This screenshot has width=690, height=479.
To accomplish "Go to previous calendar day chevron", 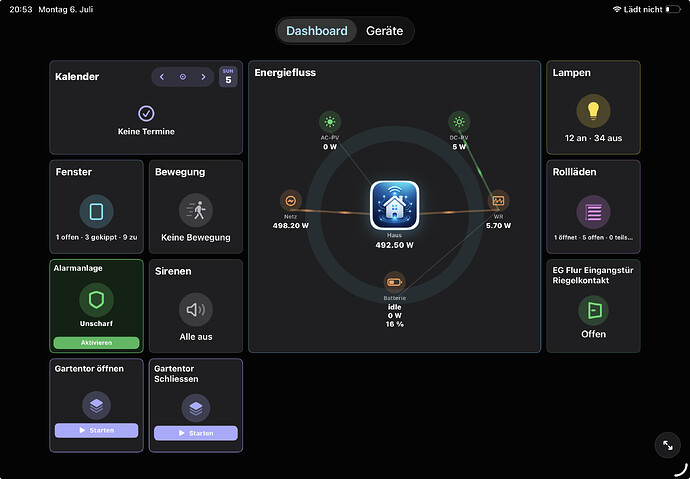I will click(162, 77).
